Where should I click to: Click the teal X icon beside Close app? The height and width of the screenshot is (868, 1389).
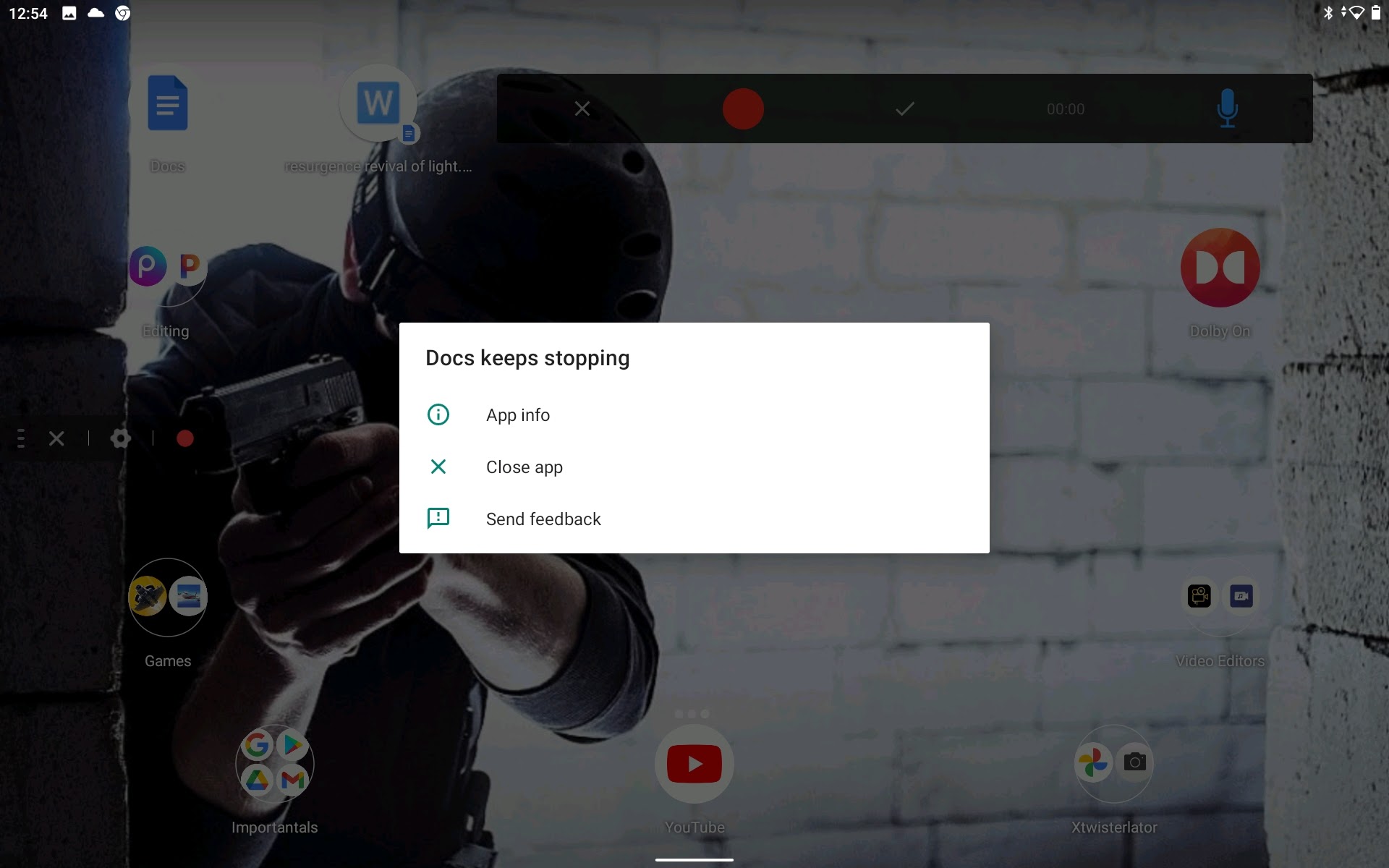438,467
